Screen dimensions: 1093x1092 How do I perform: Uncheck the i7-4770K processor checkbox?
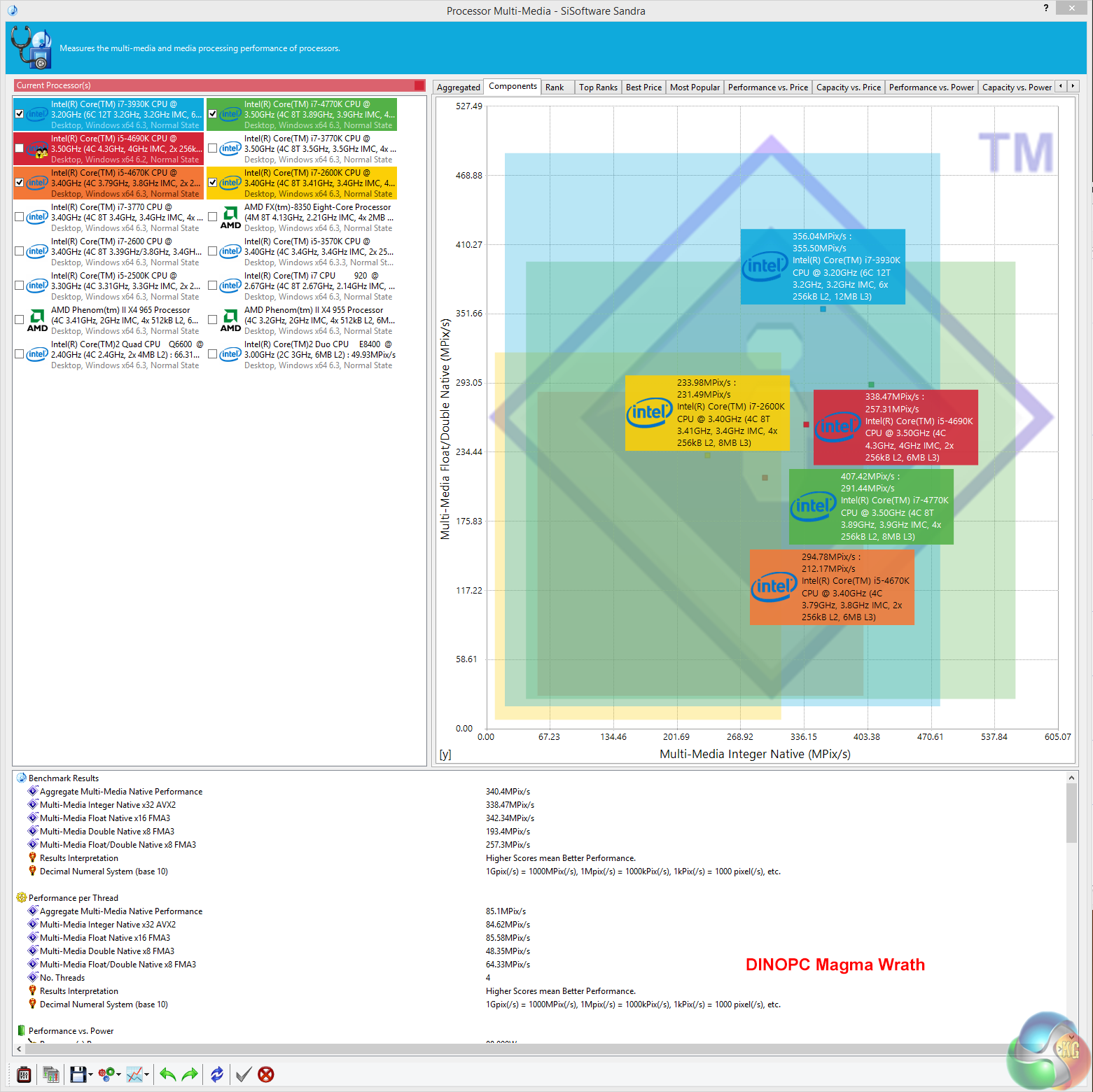coord(213,114)
